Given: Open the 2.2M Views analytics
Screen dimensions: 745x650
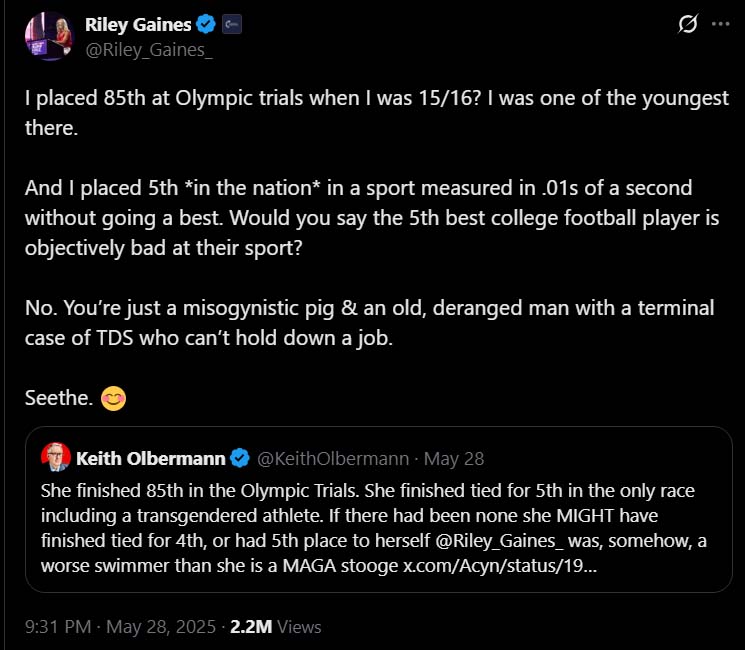Looking at the screenshot, I should [x=276, y=627].
